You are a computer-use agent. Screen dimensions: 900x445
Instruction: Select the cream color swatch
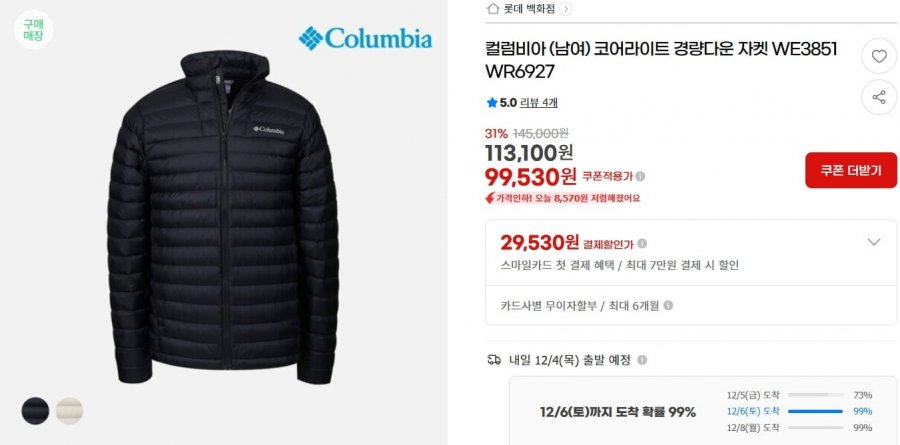point(69,411)
